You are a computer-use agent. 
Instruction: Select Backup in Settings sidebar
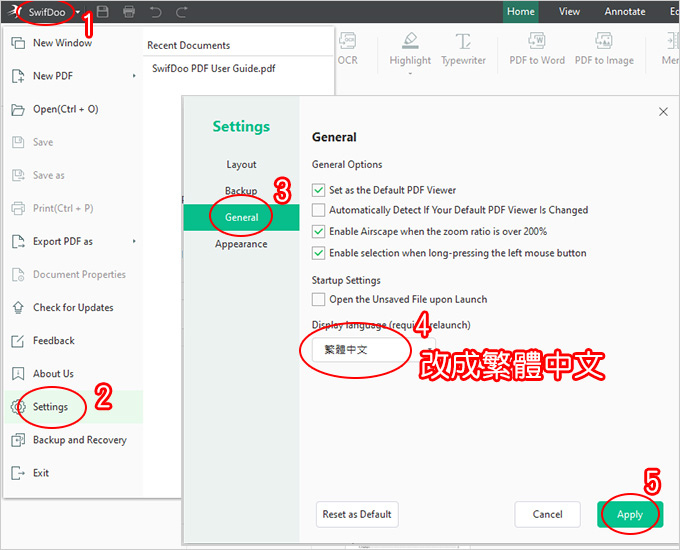(241, 191)
